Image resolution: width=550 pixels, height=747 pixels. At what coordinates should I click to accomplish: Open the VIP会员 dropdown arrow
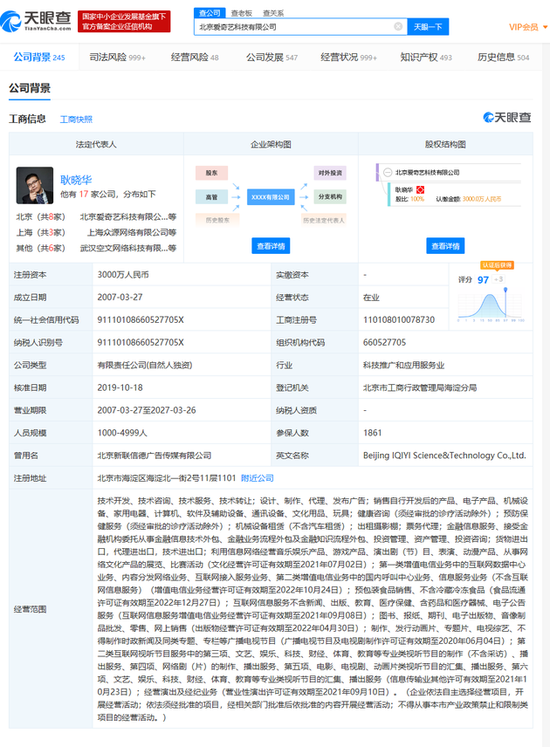click(545, 27)
